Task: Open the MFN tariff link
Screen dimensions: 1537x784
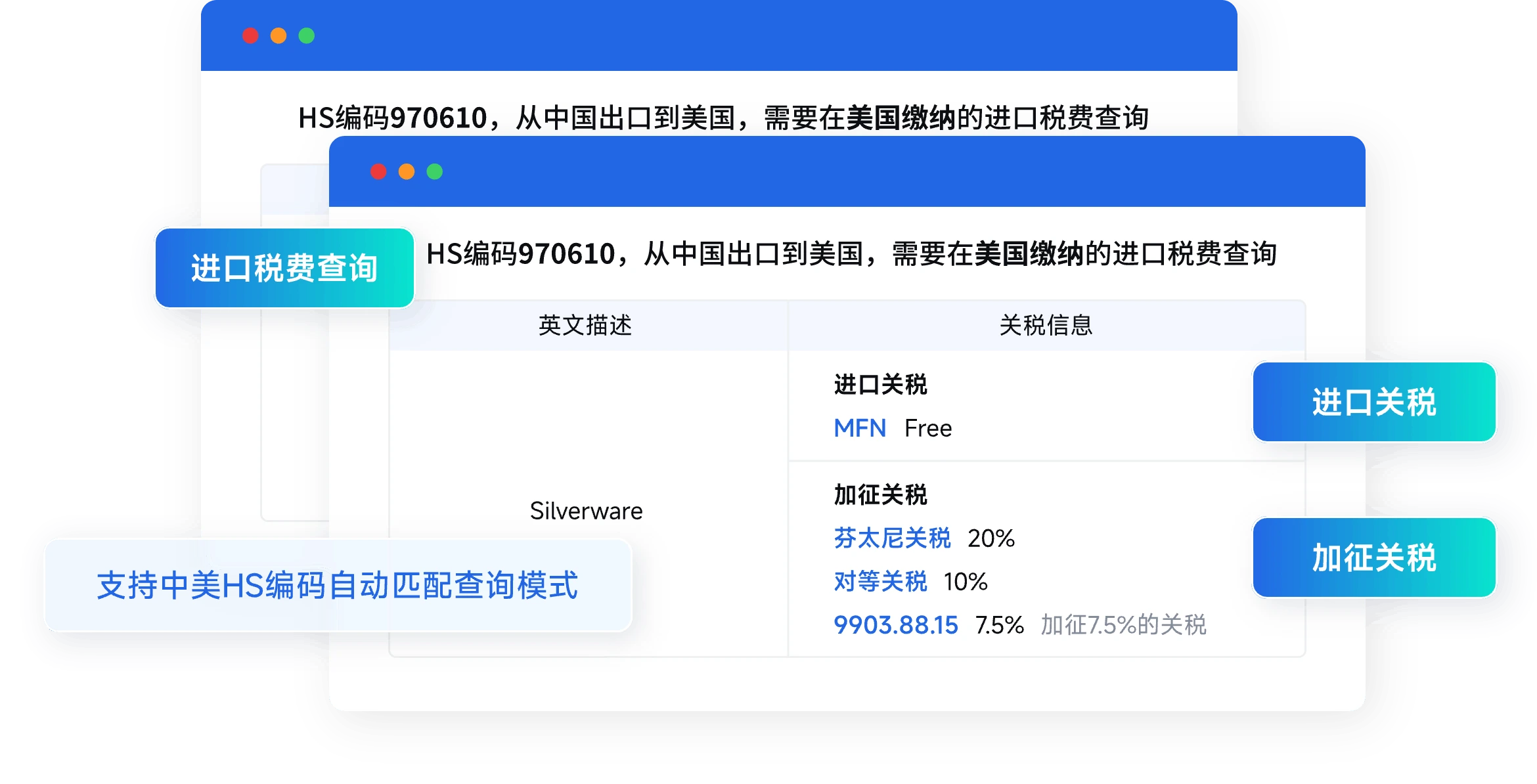Action: (859, 428)
